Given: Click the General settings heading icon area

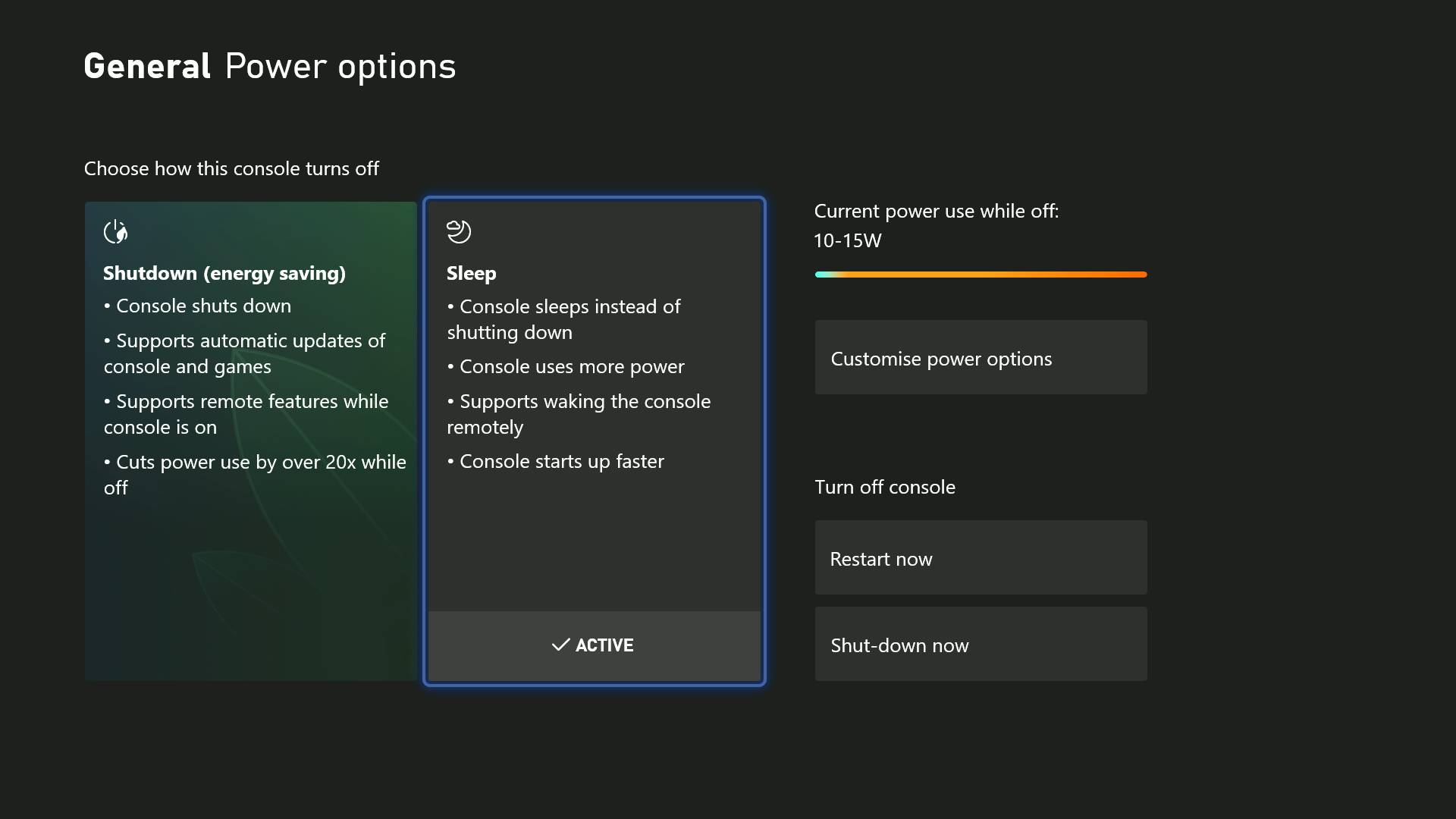Looking at the screenshot, I should point(146,66).
